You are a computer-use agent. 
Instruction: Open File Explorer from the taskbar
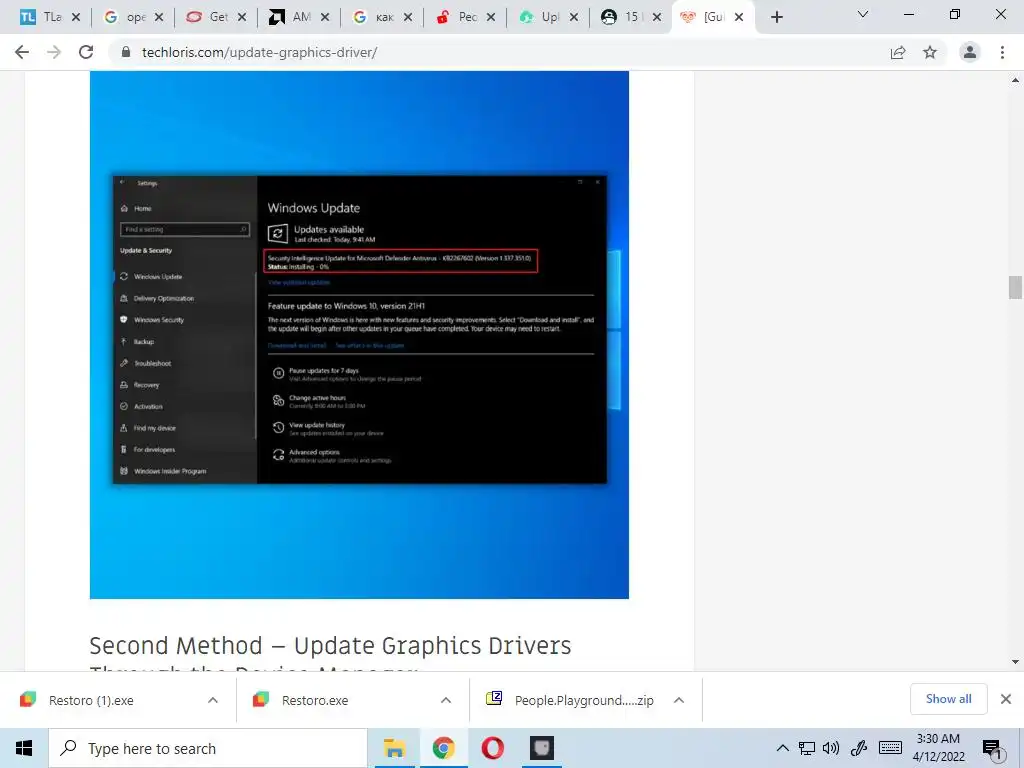point(394,748)
